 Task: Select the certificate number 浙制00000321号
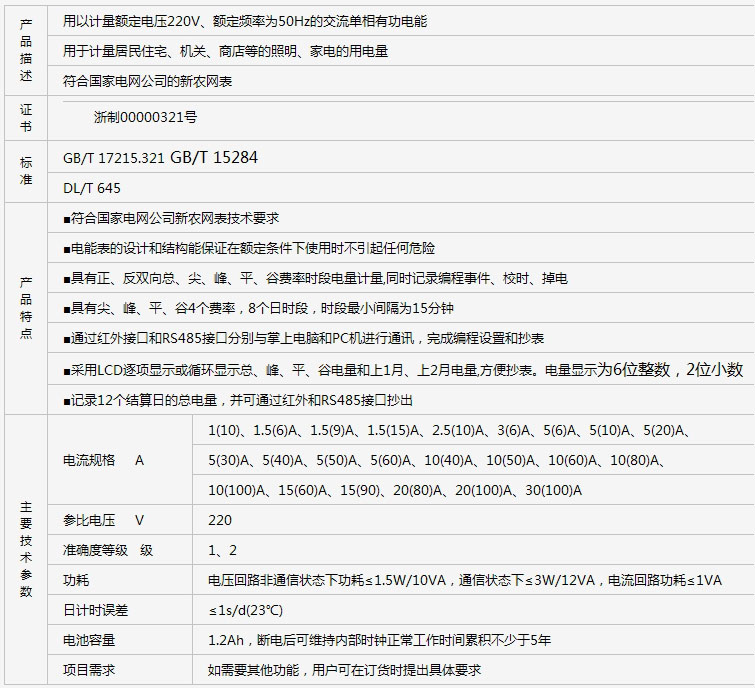point(145,117)
